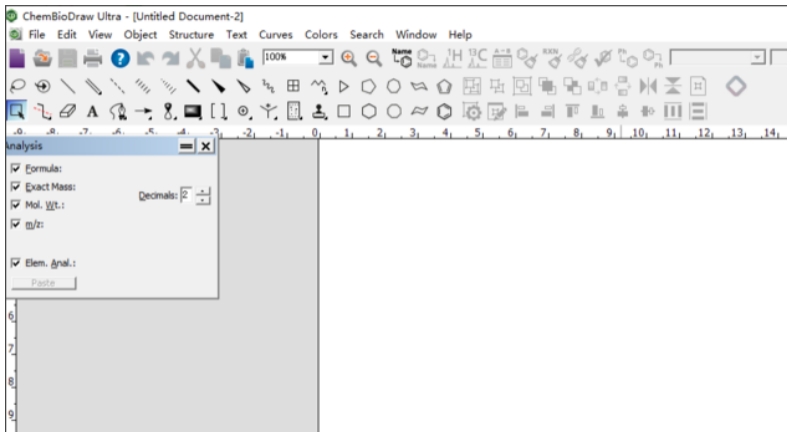Select the Table tool

[x=293, y=86]
